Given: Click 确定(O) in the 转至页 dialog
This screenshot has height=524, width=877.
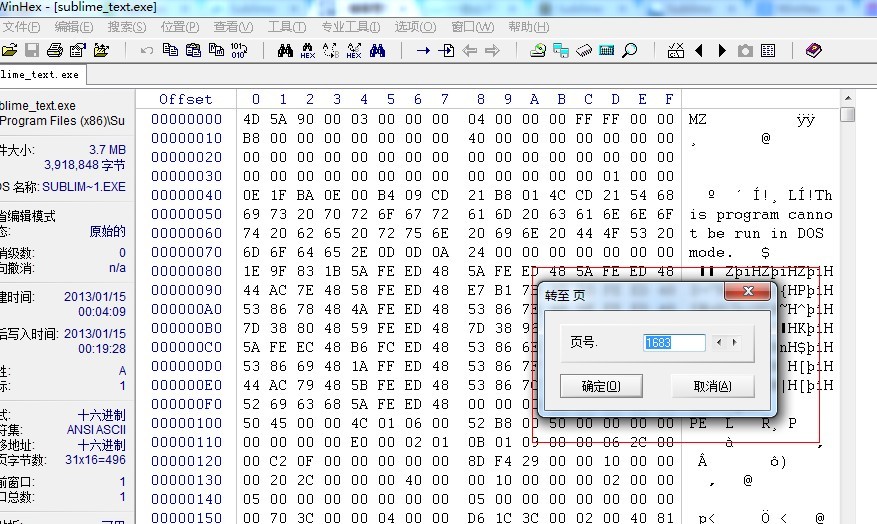Looking at the screenshot, I should pos(601,386).
